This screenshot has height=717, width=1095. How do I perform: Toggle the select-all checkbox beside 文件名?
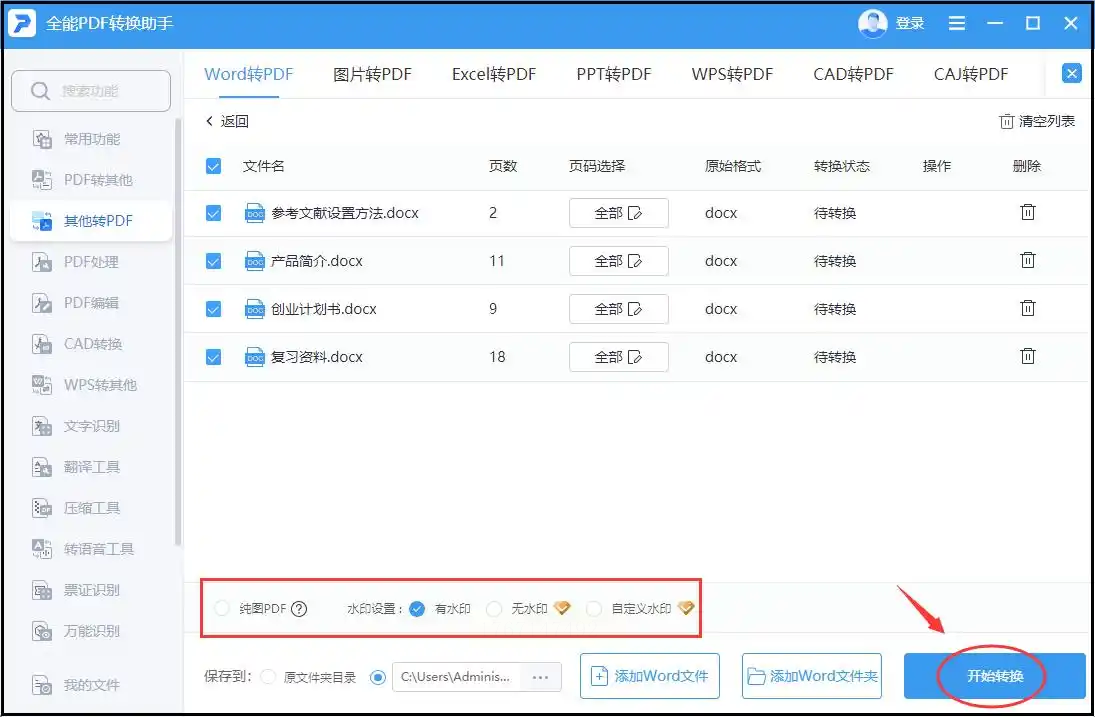click(214, 166)
